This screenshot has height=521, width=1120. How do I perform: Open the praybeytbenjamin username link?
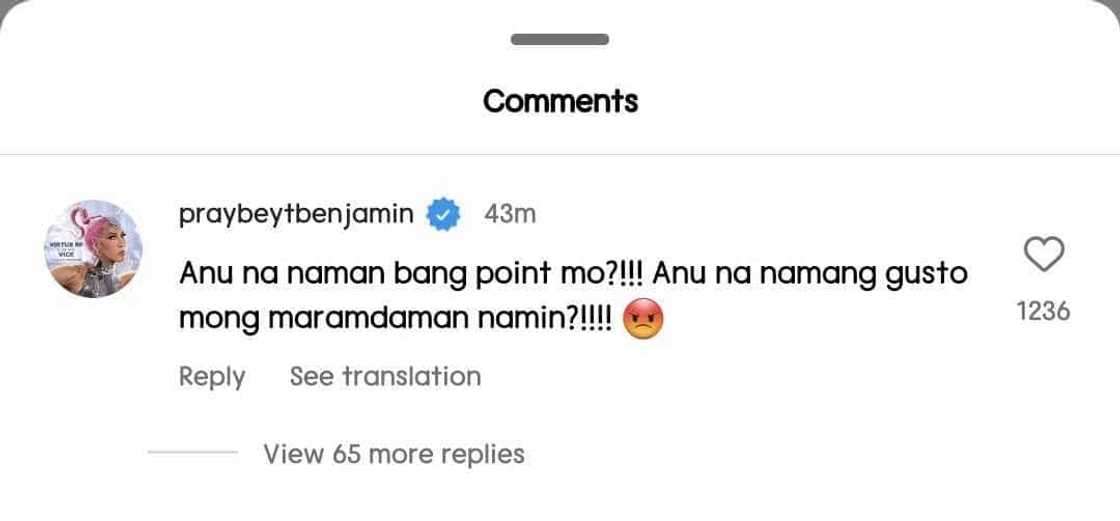point(296,214)
